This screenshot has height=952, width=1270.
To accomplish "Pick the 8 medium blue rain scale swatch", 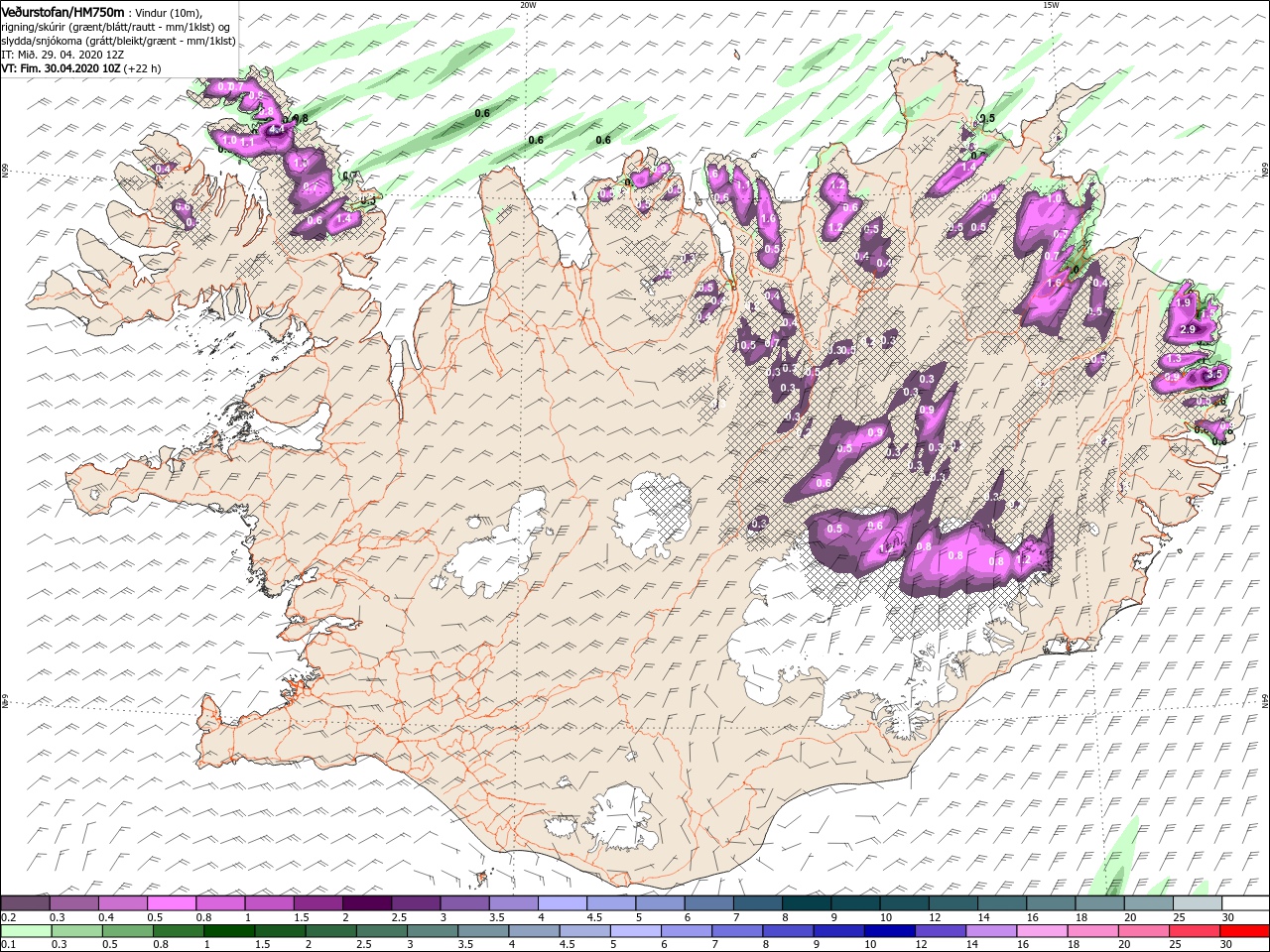I will click(788, 931).
